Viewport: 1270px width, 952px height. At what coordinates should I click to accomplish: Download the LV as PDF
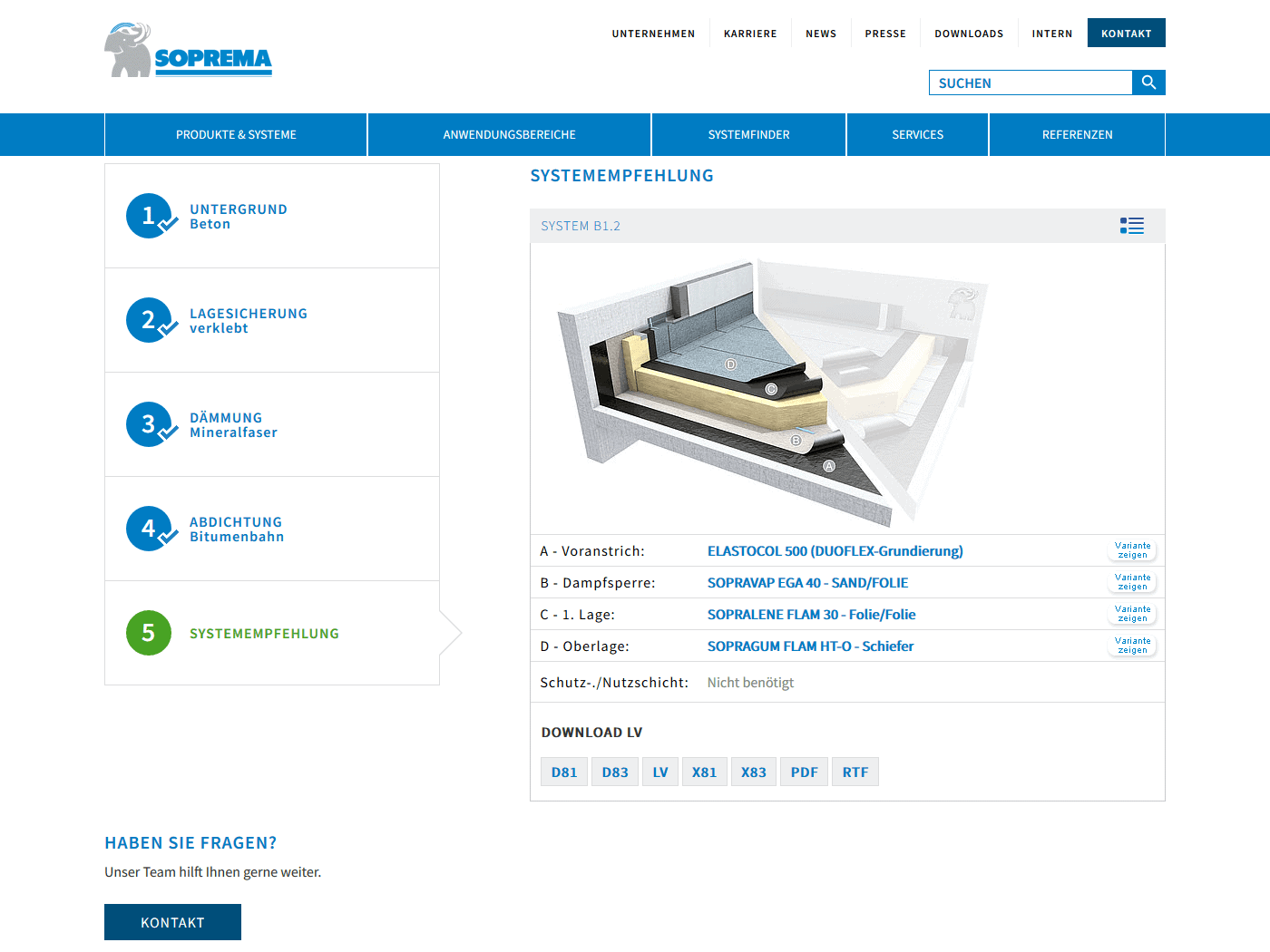click(x=804, y=772)
